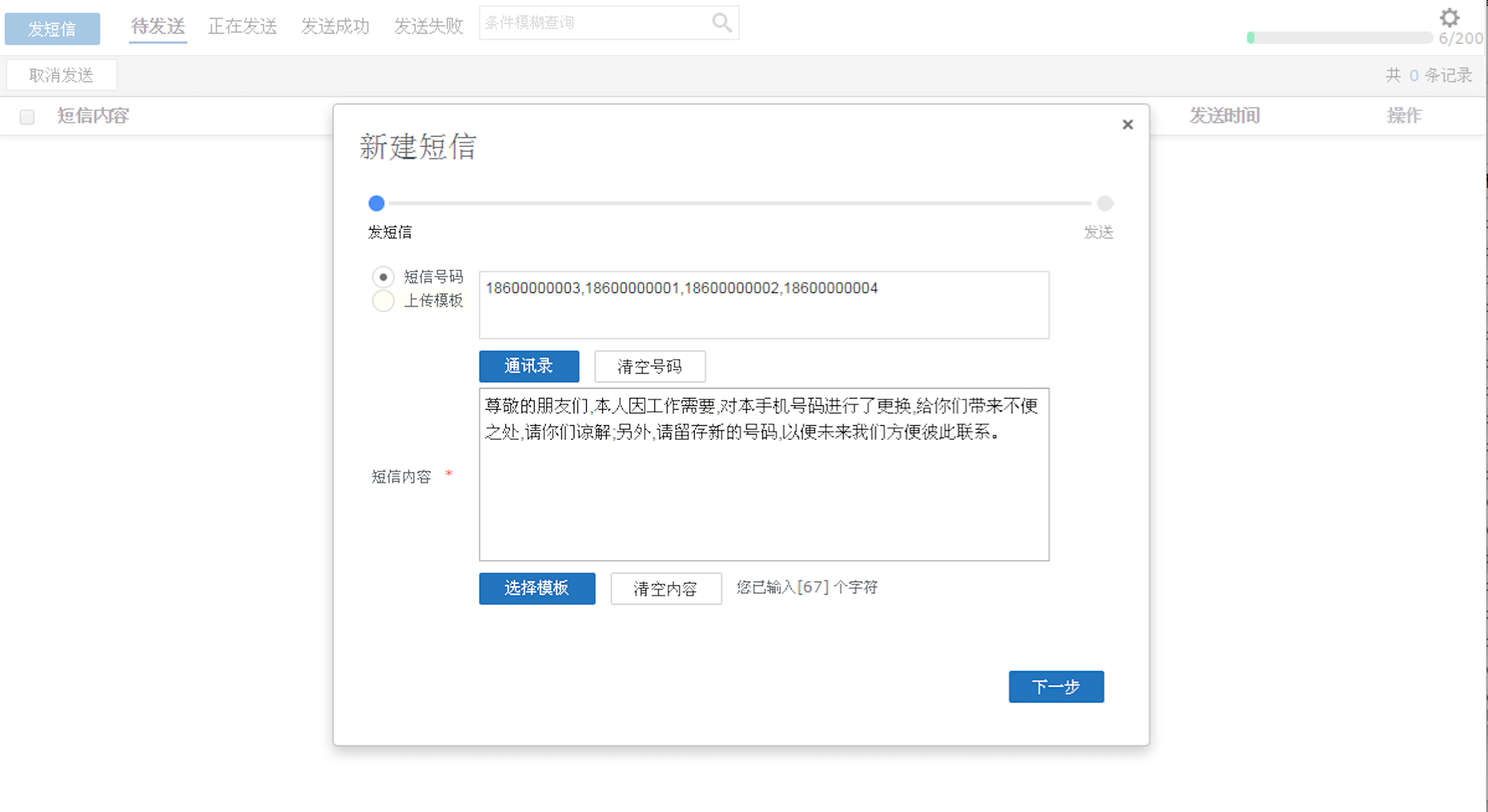1488x812 pixels.
Task: Click the 共 0 条记录 record count
Action: (x=1429, y=75)
